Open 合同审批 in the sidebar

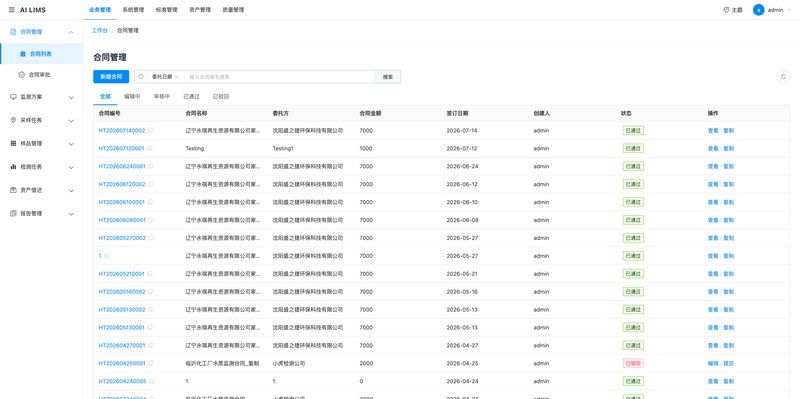click(41, 74)
